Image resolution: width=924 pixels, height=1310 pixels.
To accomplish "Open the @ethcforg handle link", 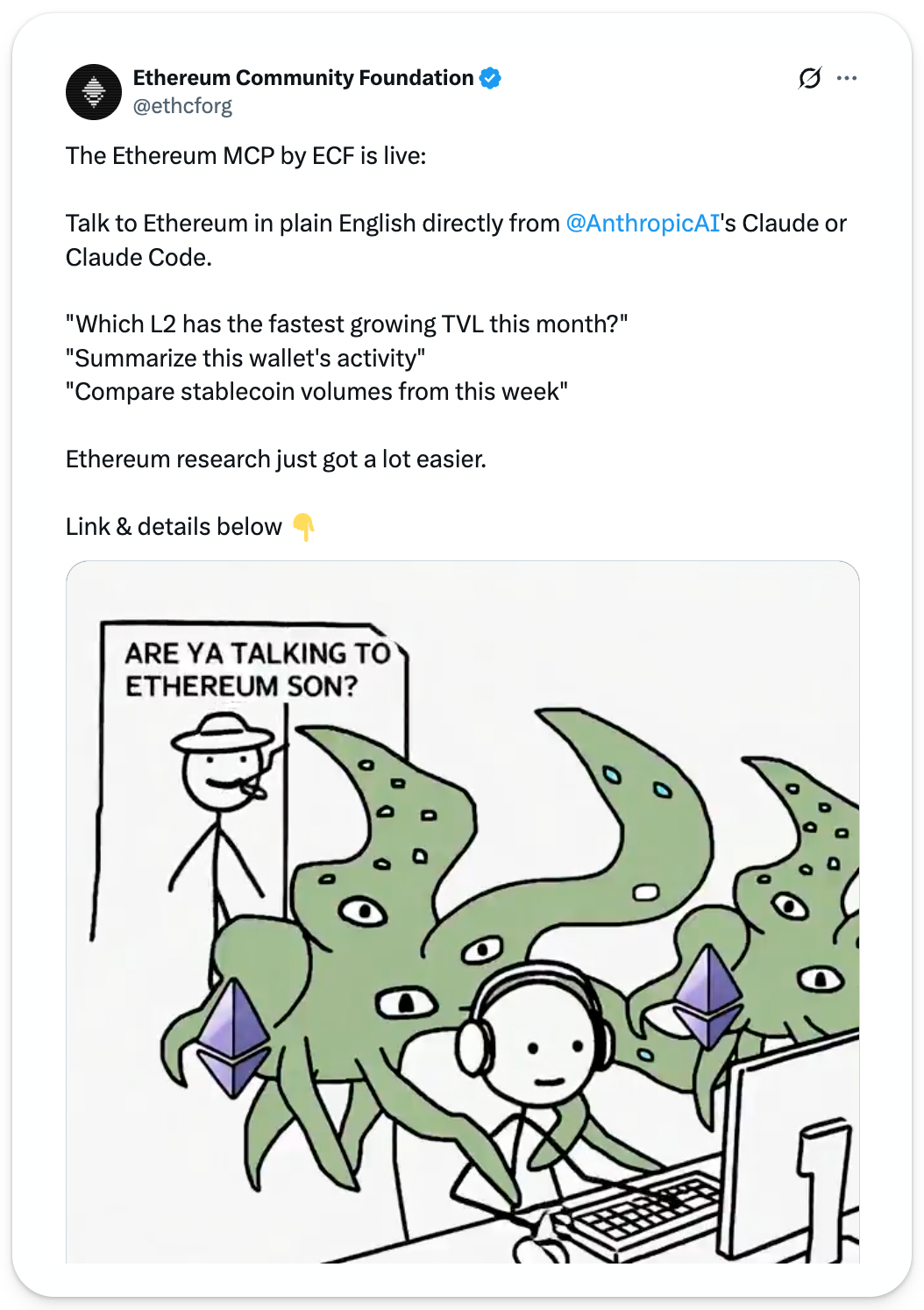I will click(x=182, y=106).
